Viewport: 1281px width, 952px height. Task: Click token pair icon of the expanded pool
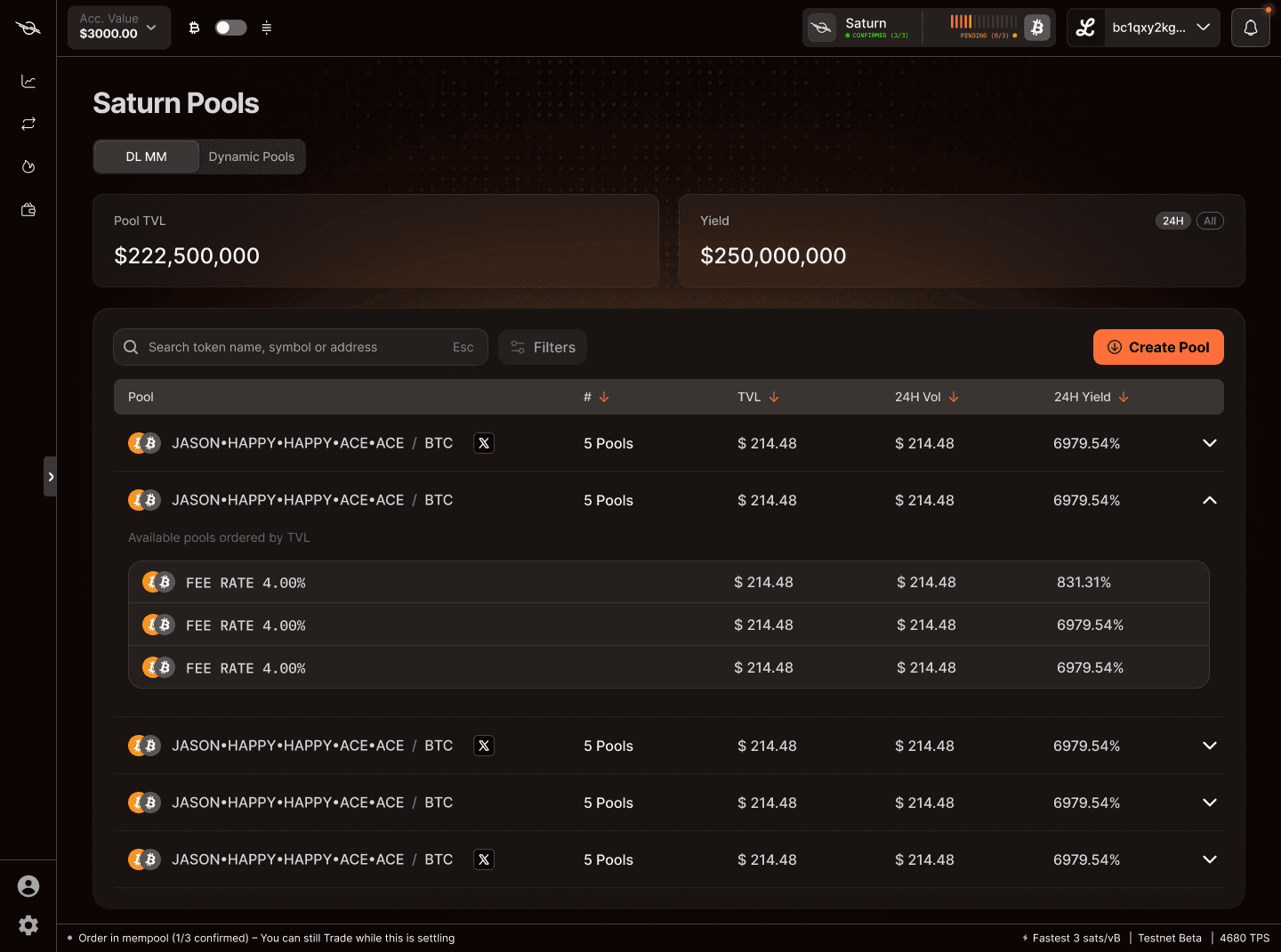point(144,500)
